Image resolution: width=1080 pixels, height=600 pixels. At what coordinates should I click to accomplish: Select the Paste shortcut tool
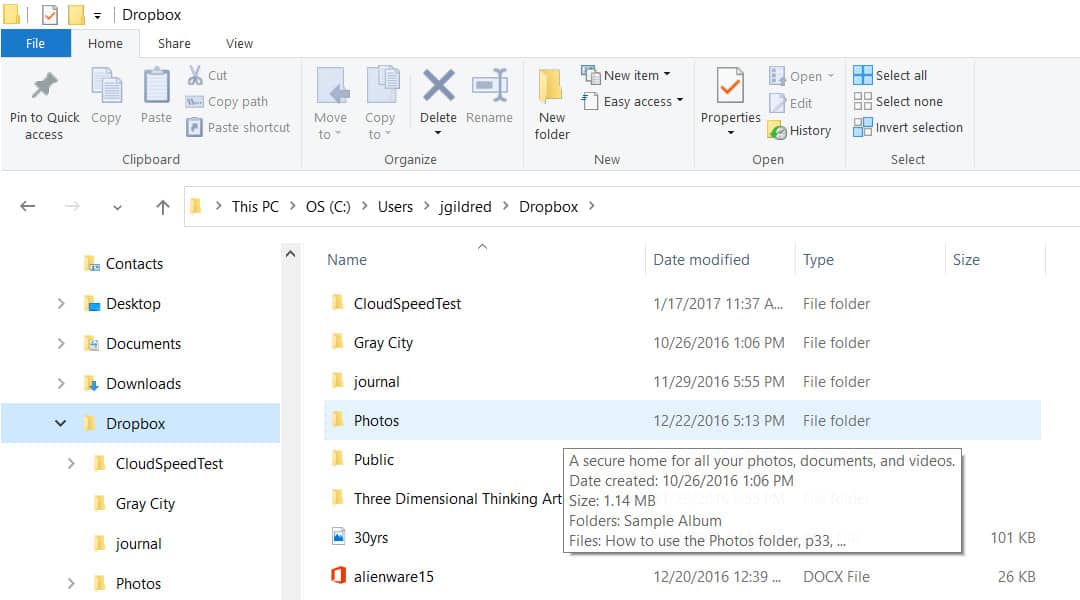(x=240, y=127)
